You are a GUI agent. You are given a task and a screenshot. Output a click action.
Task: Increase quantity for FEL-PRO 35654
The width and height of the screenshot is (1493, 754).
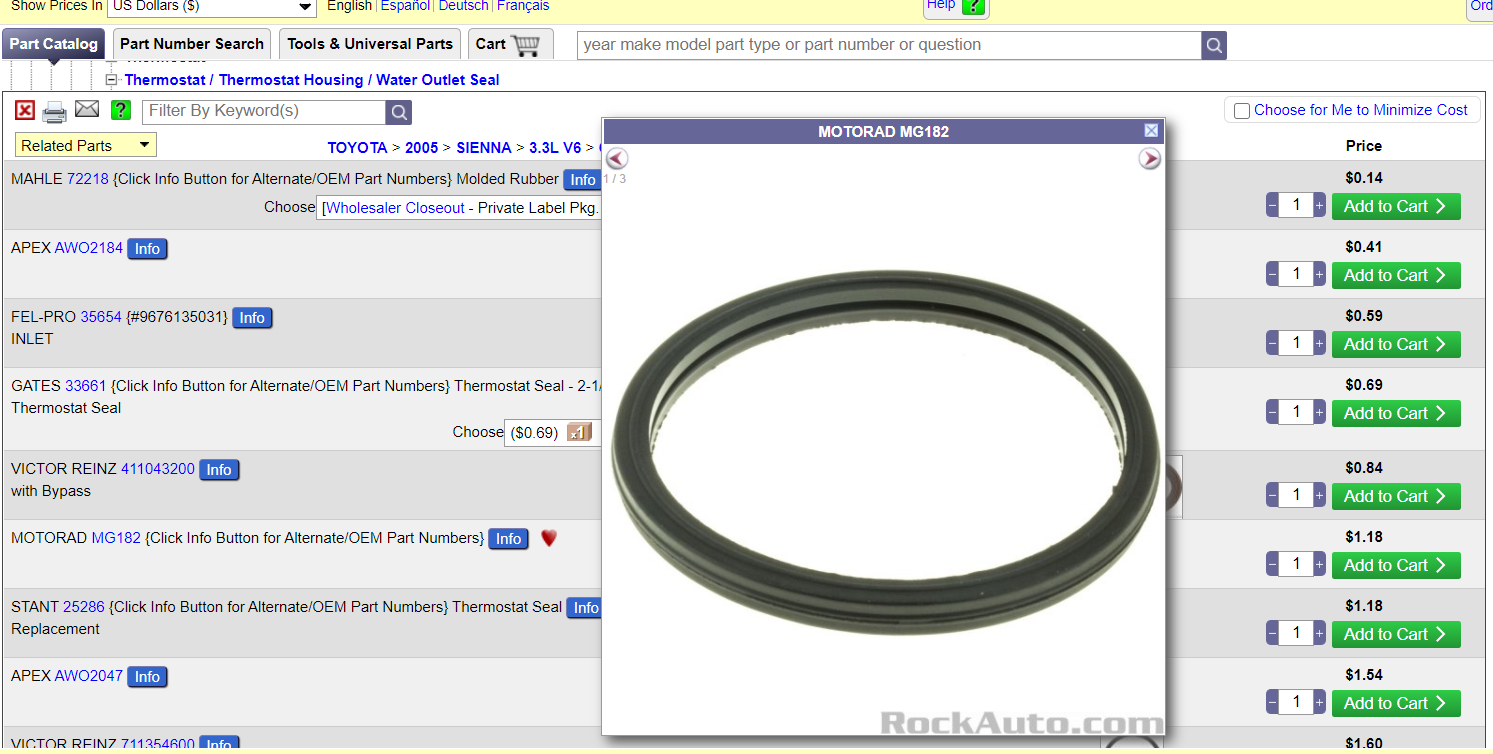(1320, 344)
